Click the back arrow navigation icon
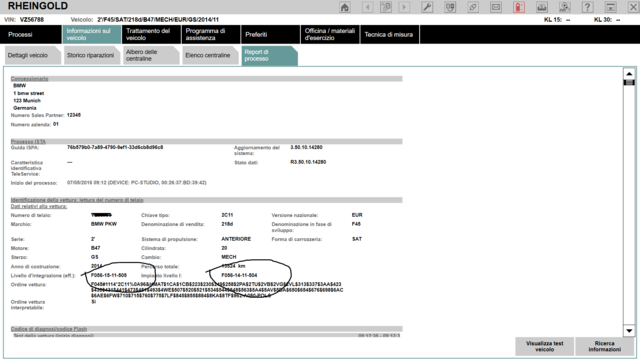Screen dimensions: 640x360 click(x=368, y=7)
